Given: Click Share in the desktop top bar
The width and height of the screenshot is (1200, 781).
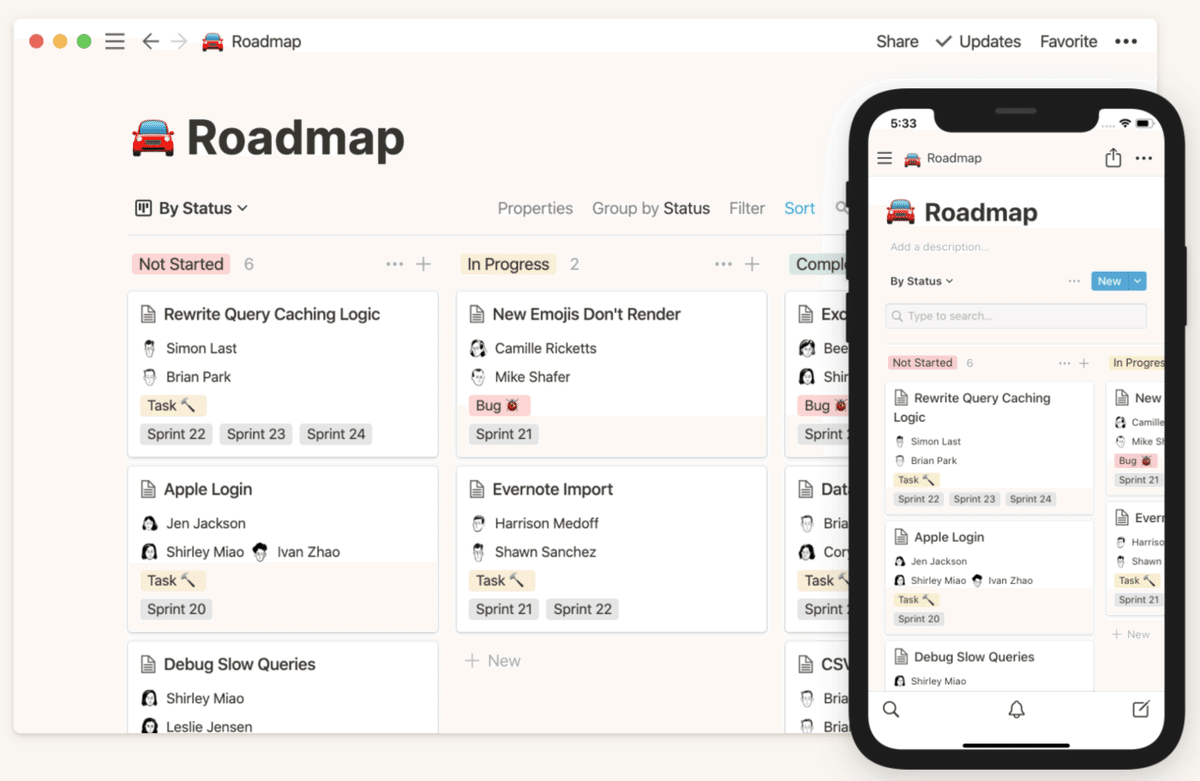Looking at the screenshot, I should 897,41.
